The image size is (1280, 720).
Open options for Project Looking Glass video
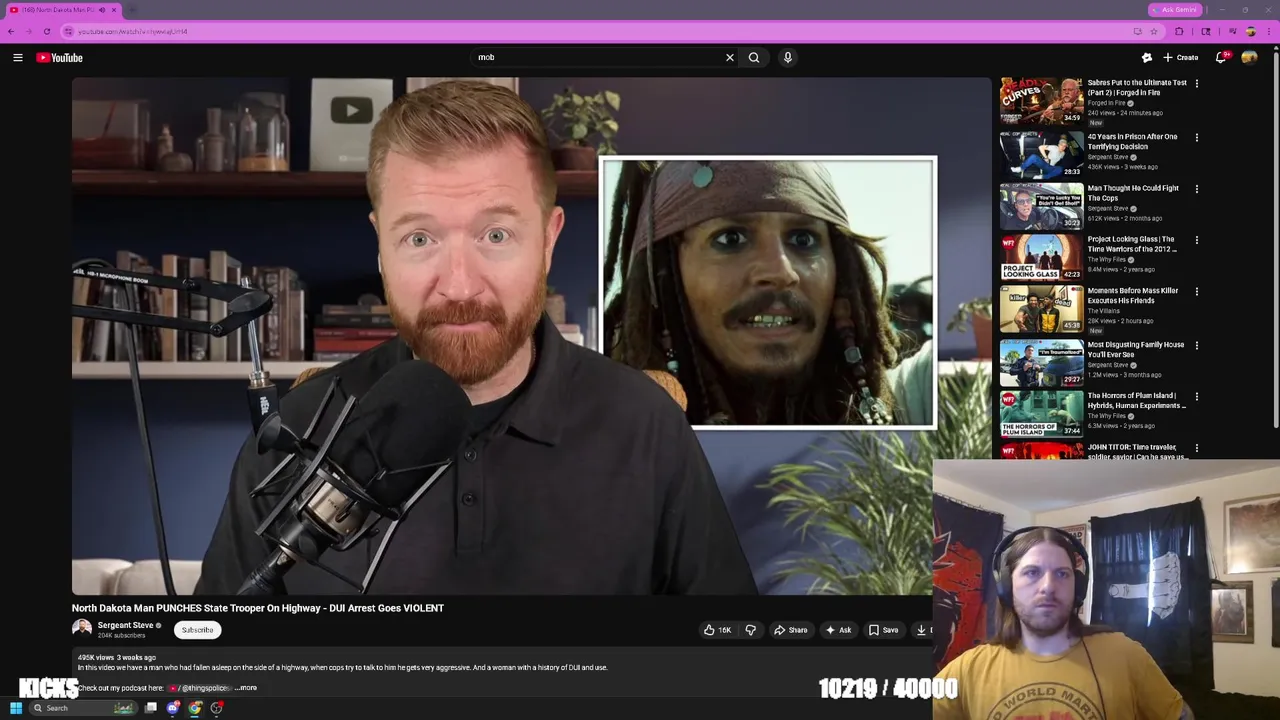1196,240
